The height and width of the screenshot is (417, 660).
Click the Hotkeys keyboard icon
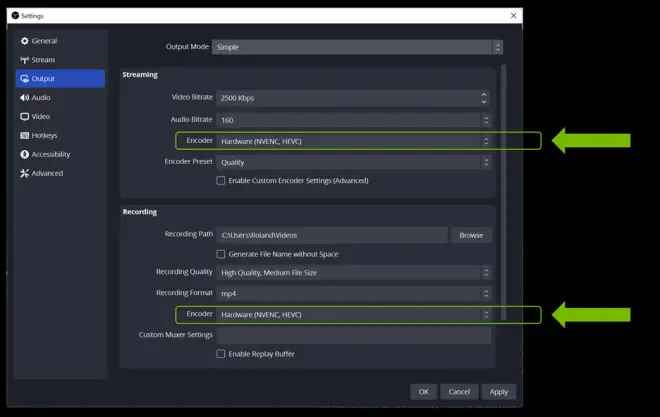tap(24, 135)
